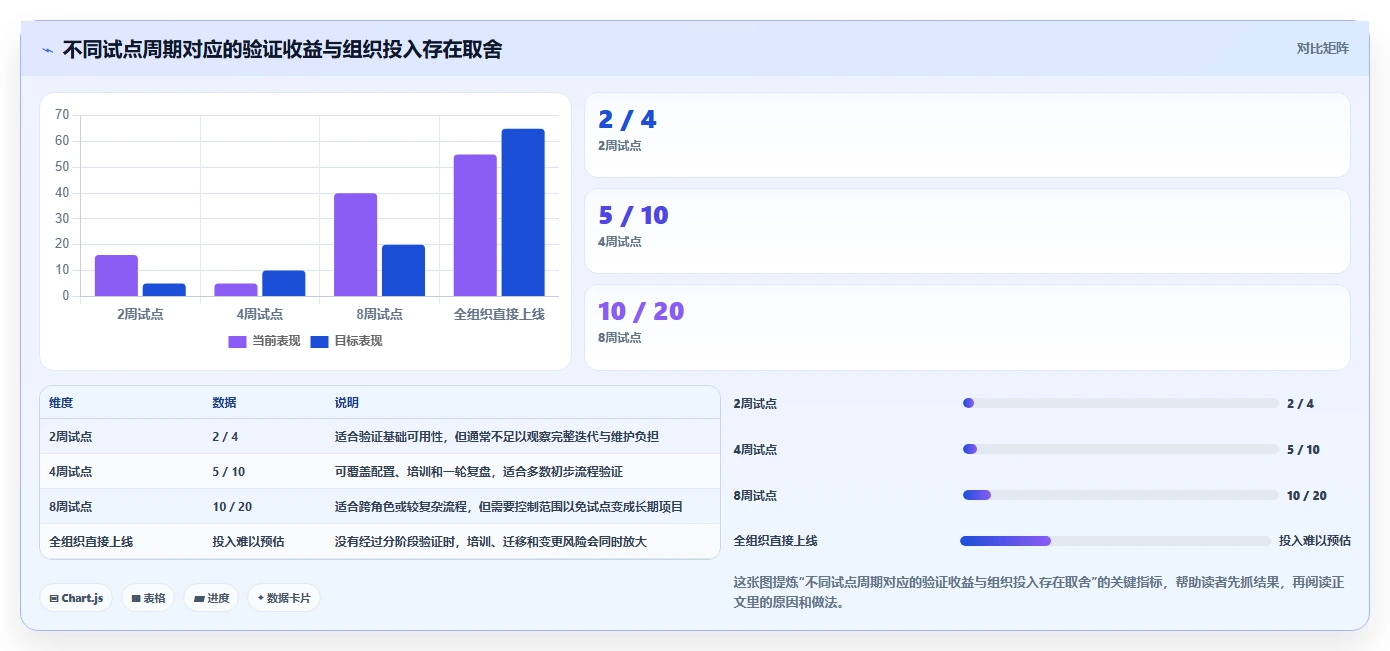This screenshot has width=1390, height=651.
Task: Click the lightning icon beside the title
Action: [x=47, y=49]
